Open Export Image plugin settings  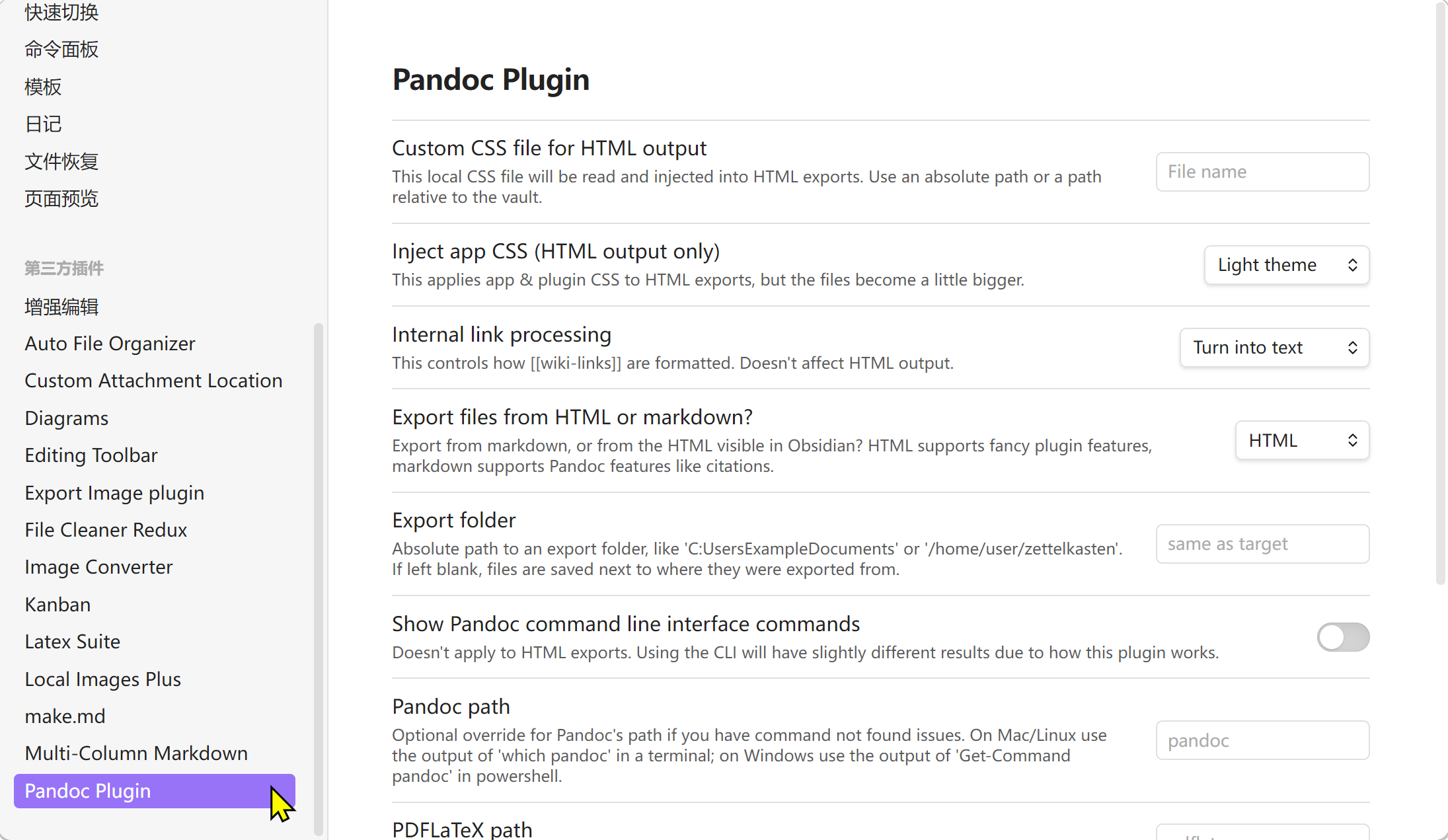[114, 493]
